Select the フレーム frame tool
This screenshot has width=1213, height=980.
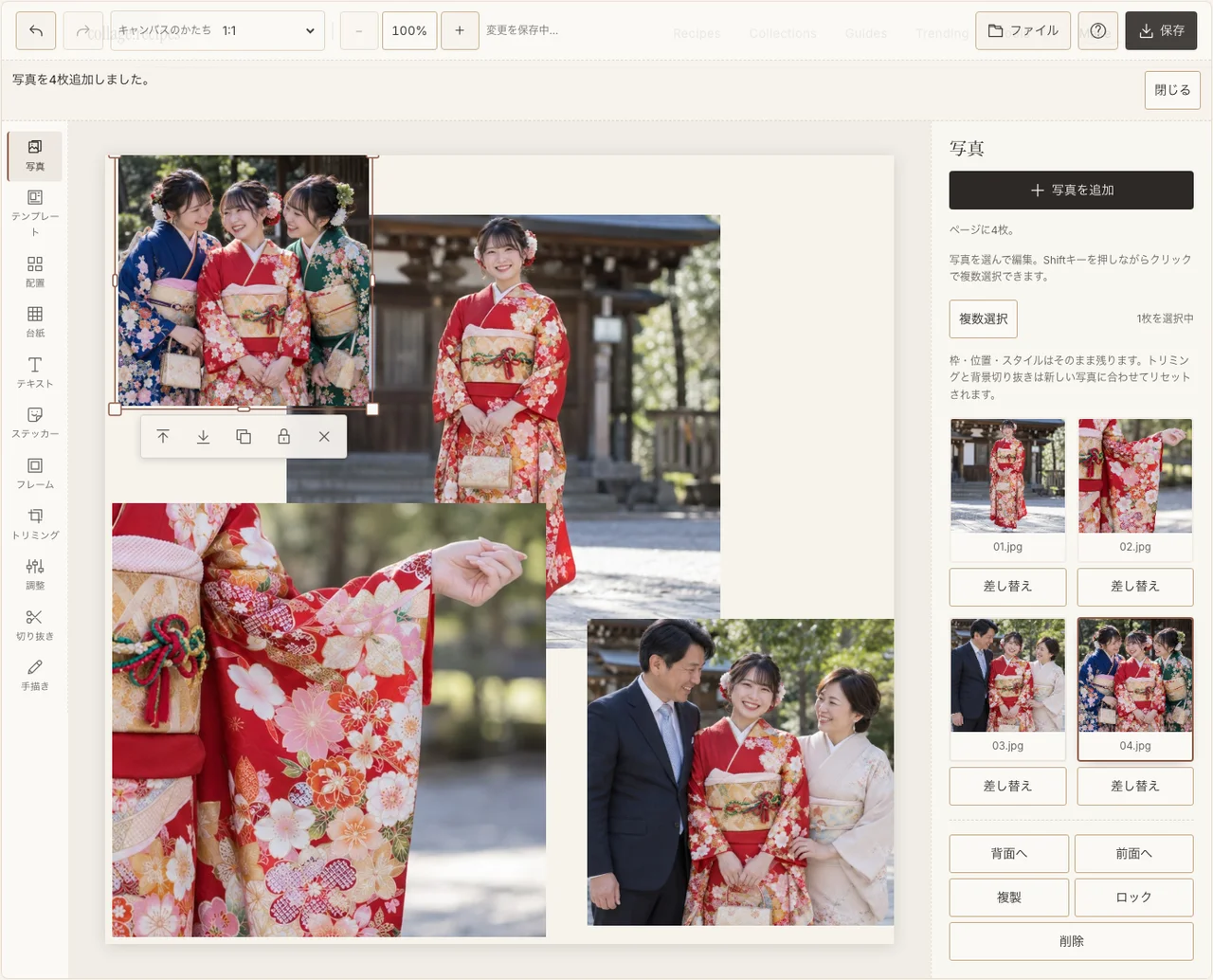[35, 472]
